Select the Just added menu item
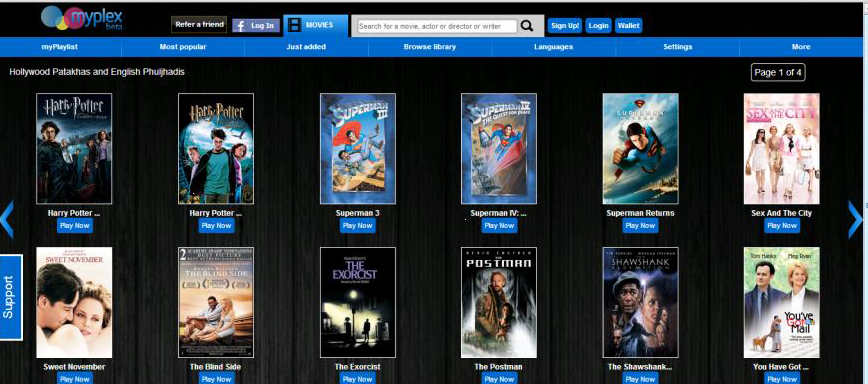868x384 pixels. 306,47
